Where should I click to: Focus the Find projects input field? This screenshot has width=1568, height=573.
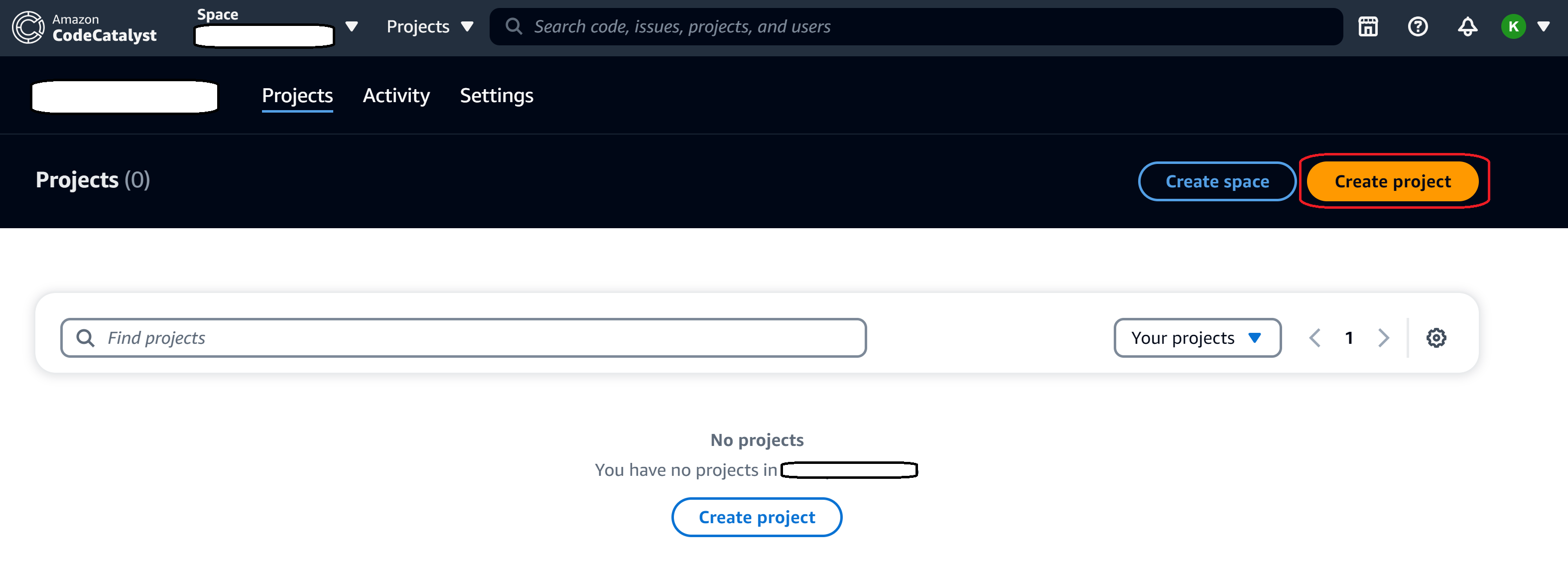463,337
